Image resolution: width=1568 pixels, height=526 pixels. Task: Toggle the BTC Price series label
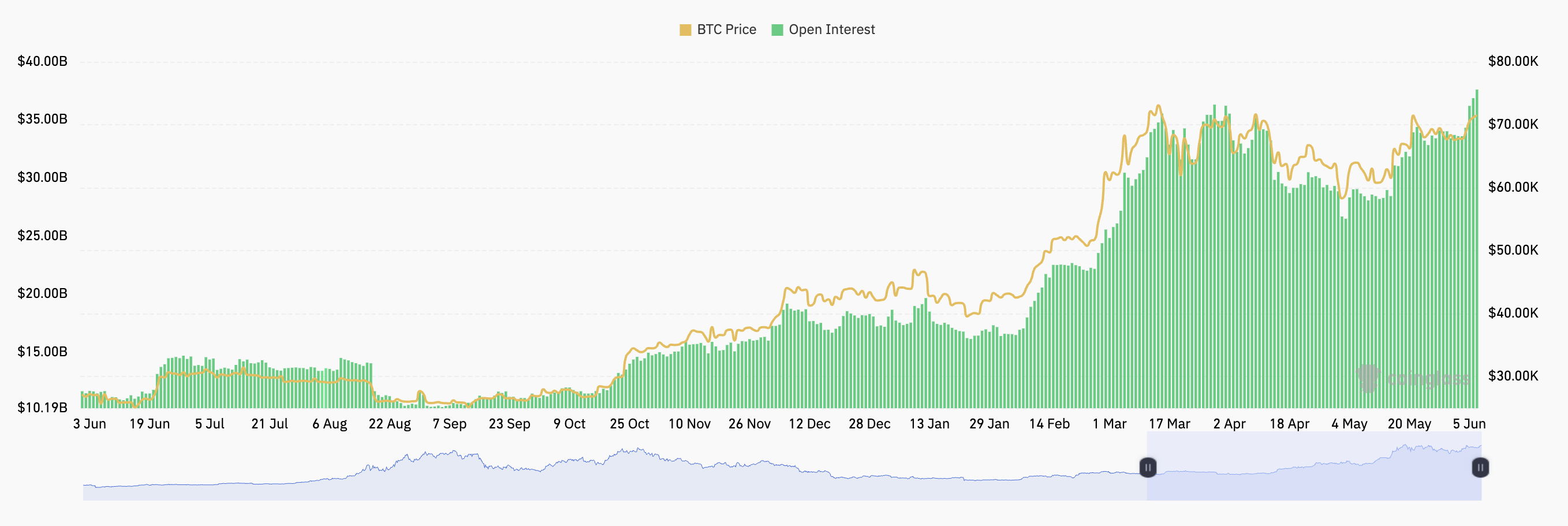coord(726,30)
